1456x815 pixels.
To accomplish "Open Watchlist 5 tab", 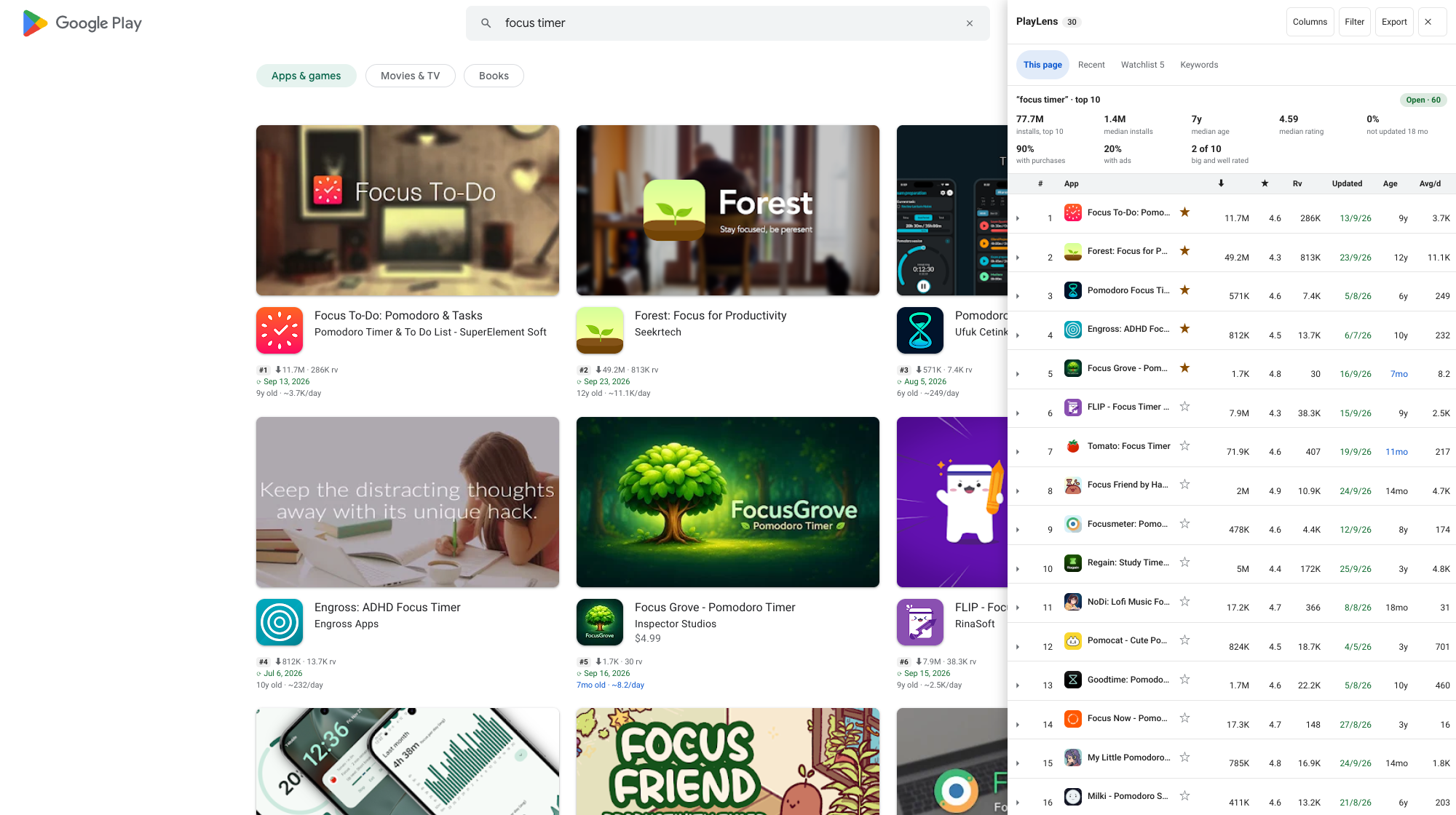I will (1142, 65).
